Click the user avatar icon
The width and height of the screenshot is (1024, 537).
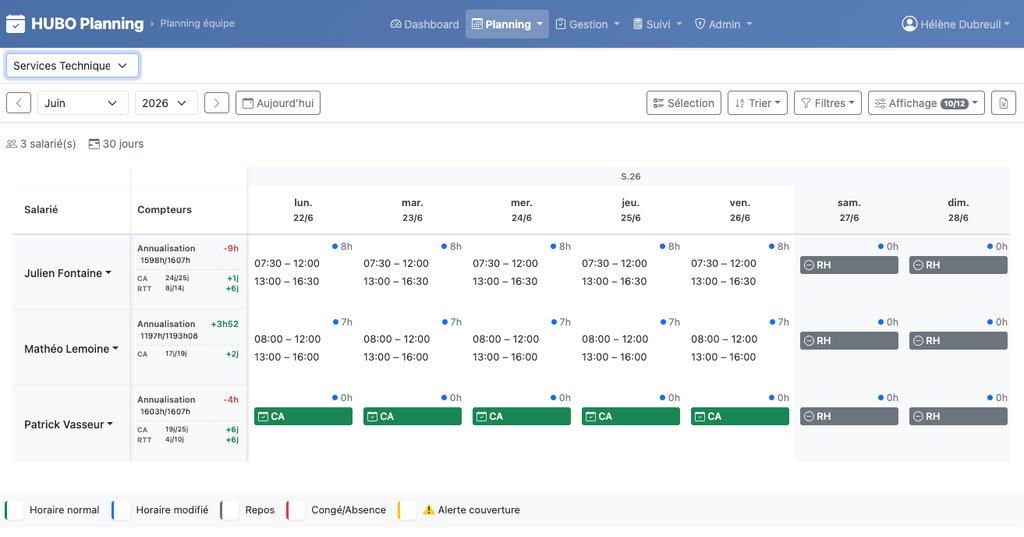[x=909, y=24]
